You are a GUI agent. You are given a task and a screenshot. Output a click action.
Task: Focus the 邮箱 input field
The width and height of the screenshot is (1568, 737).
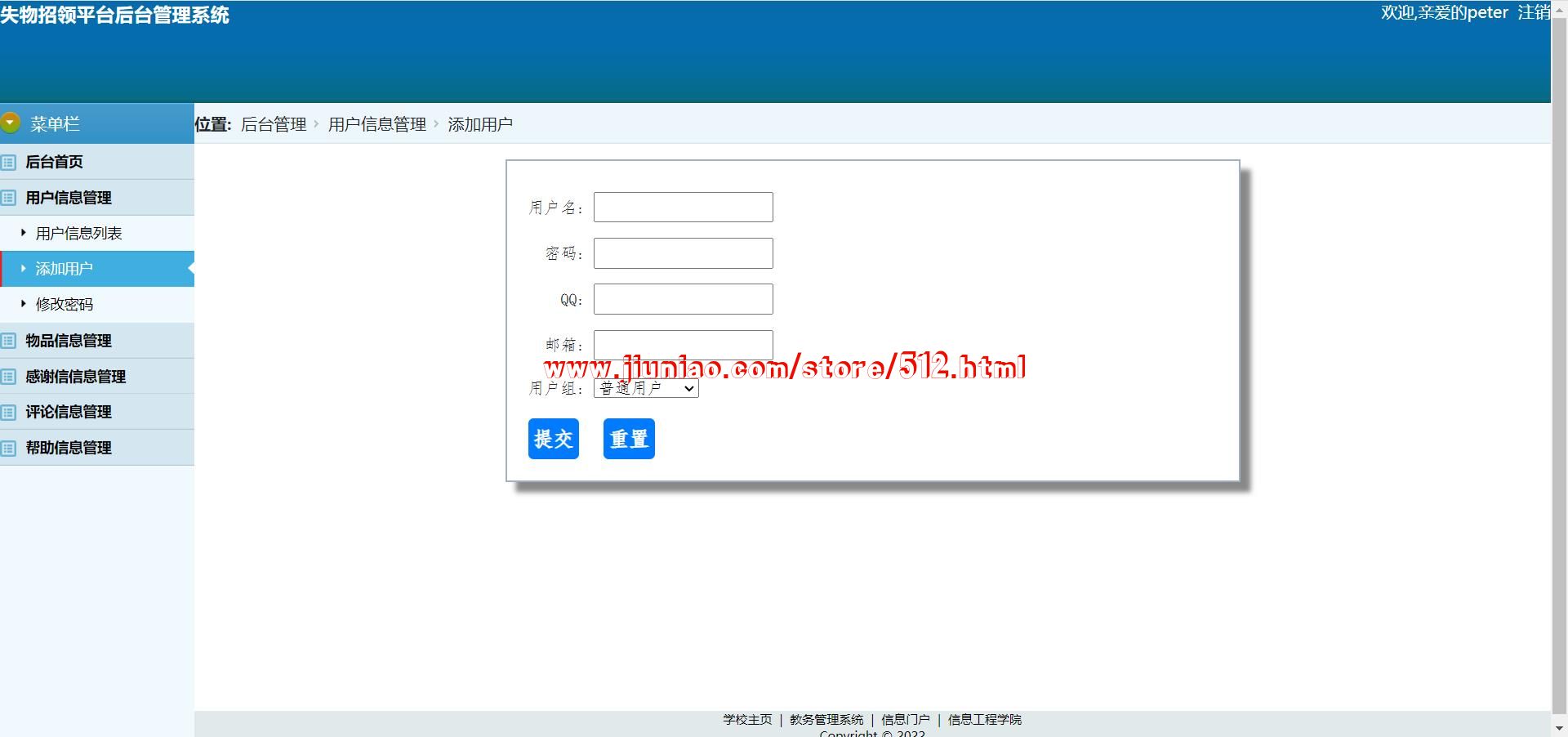point(684,345)
